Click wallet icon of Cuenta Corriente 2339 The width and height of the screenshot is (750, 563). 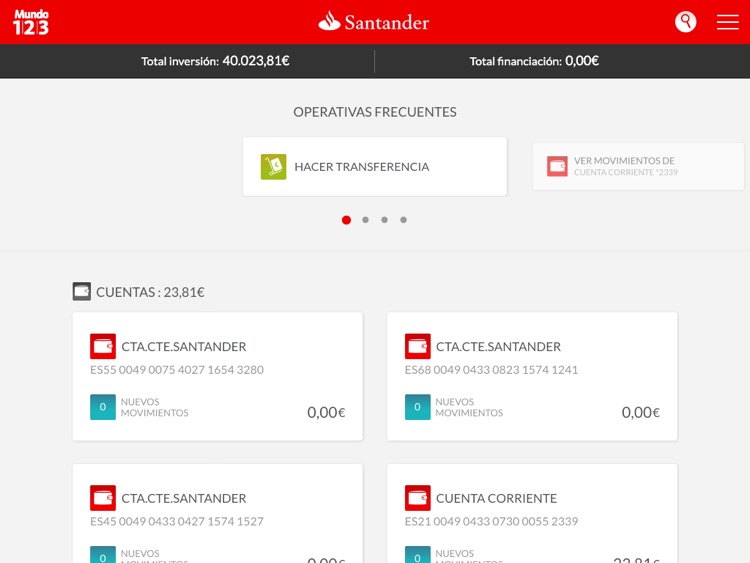coord(418,498)
